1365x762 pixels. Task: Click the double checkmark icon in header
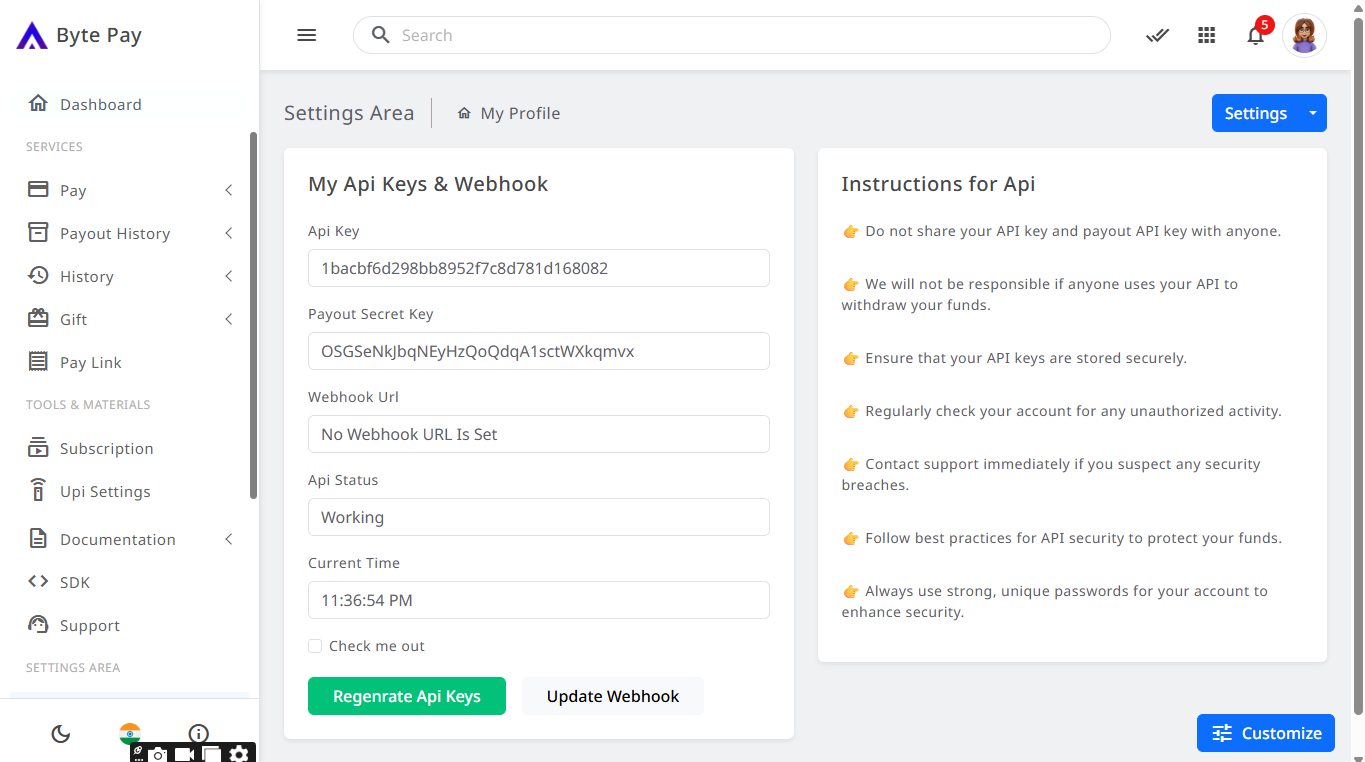pyautogui.click(x=1157, y=35)
